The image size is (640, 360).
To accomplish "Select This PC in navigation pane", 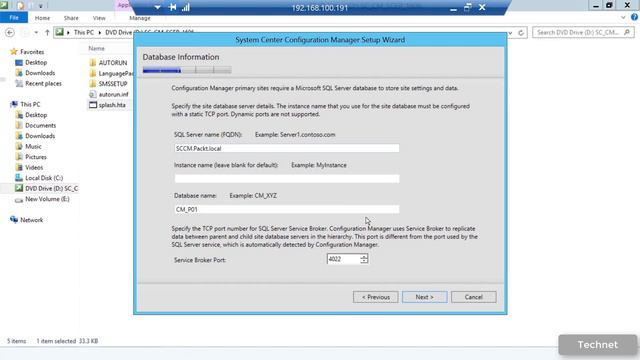I will click(30, 104).
